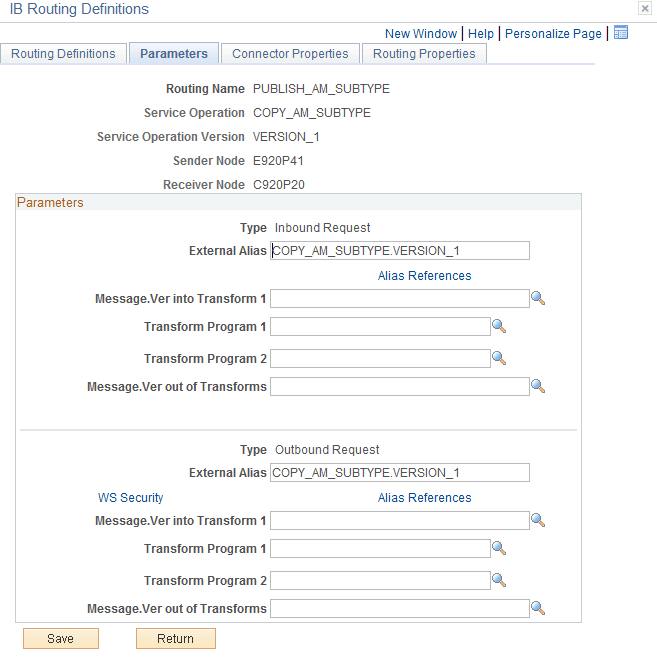Viewport: 657px width, 657px height.
Task: Open lookup for Outbound Transform Program 2
Action: 499,580
